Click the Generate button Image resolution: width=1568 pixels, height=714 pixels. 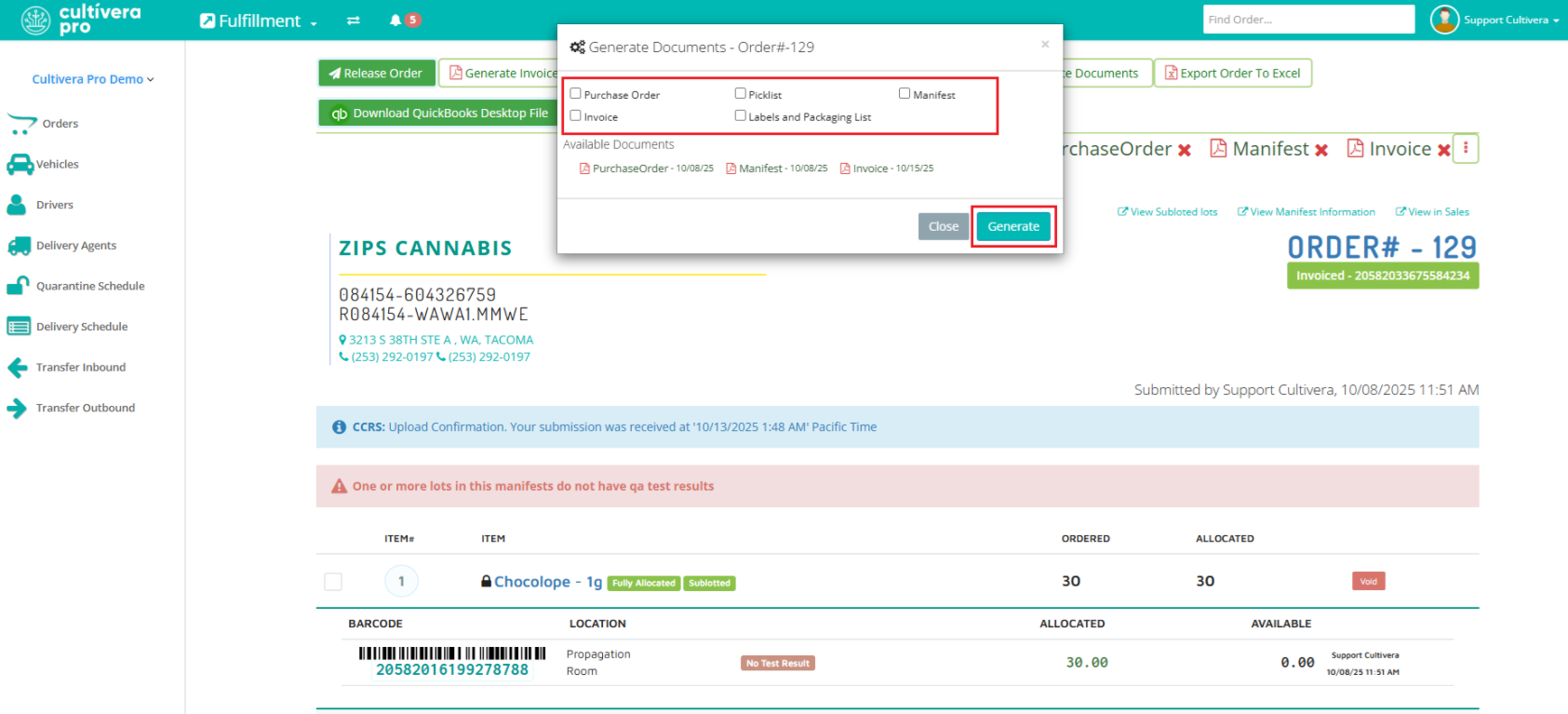click(1013, 226)
